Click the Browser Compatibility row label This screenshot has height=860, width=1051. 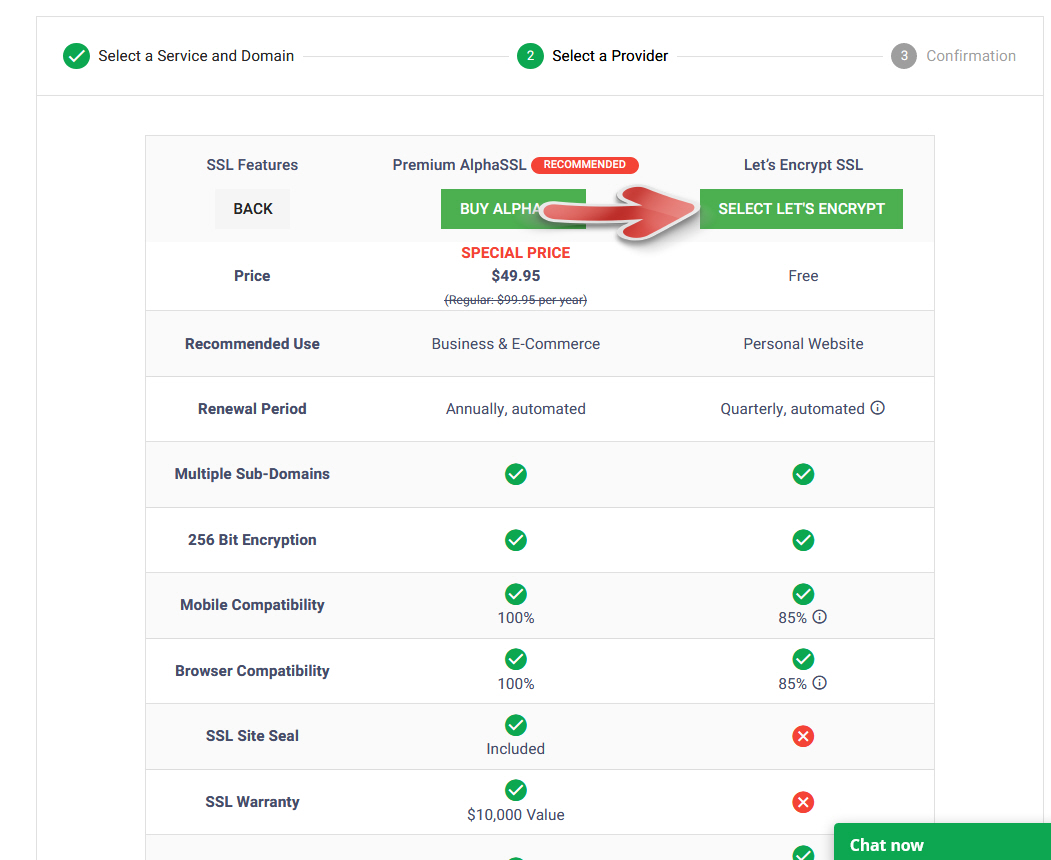[252, 671]
